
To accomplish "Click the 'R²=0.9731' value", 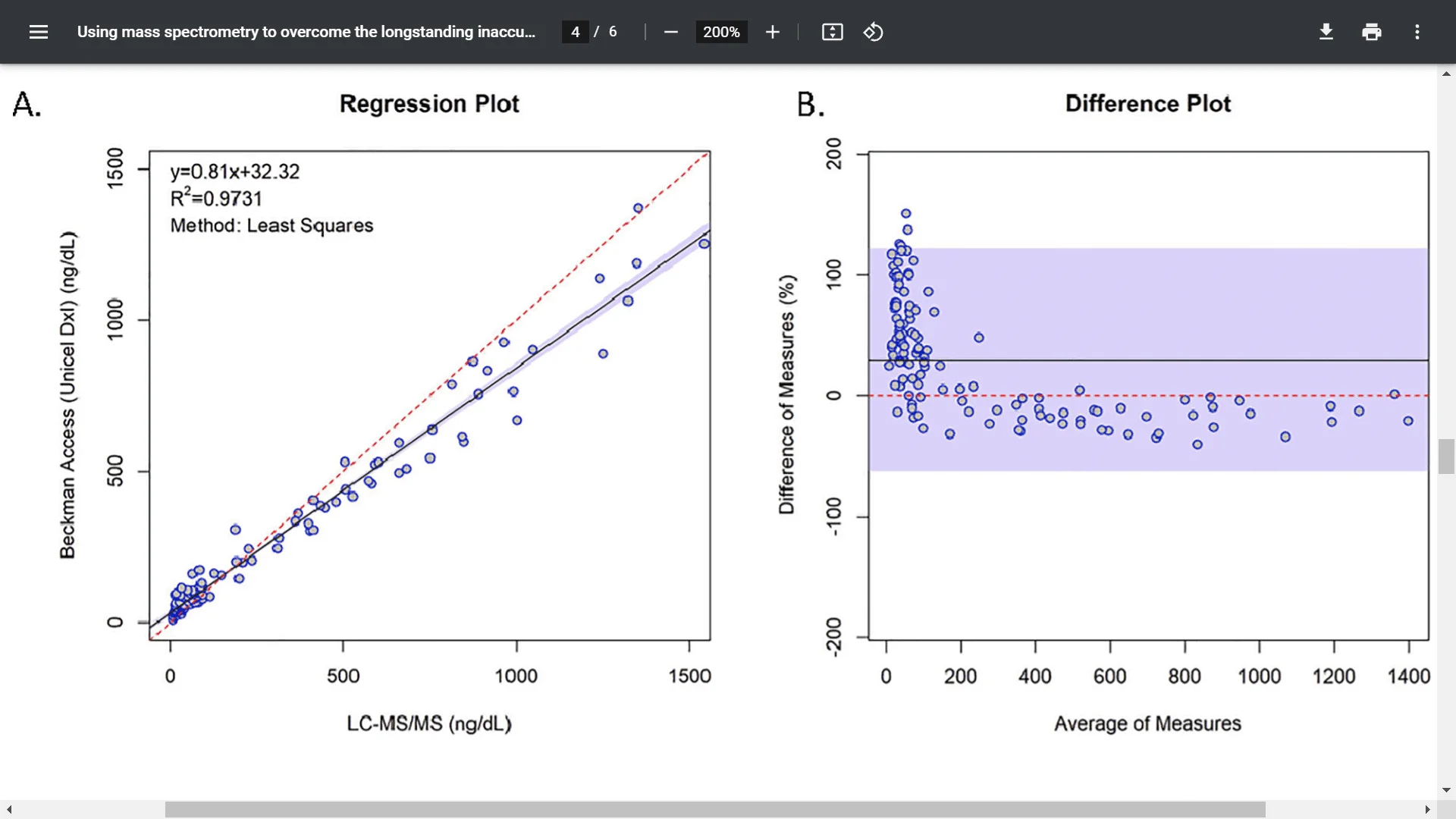I will pyautogui.click(x=216, y=197).
